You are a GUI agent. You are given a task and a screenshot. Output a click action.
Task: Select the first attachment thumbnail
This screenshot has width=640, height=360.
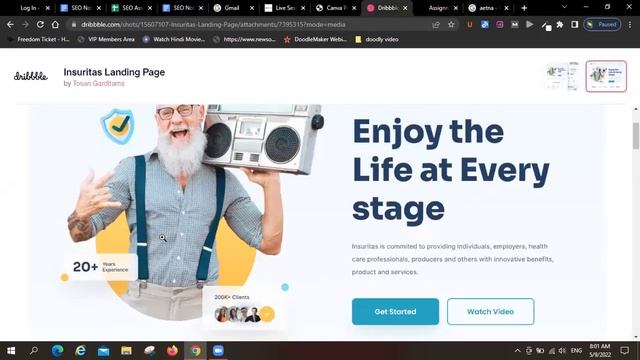click(563, 76)
